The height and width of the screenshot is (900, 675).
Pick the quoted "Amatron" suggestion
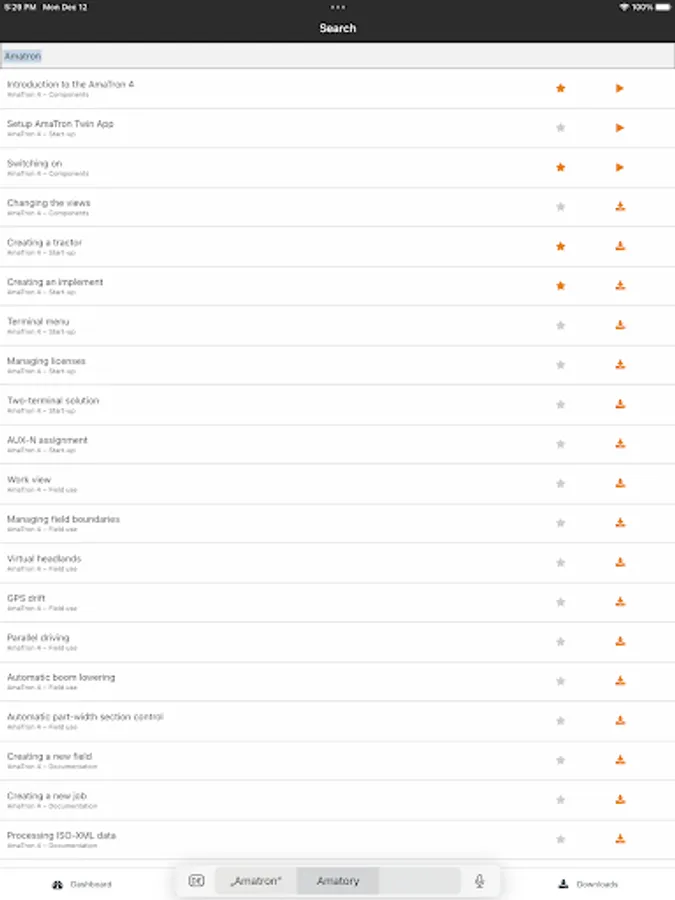click(256, 881)
